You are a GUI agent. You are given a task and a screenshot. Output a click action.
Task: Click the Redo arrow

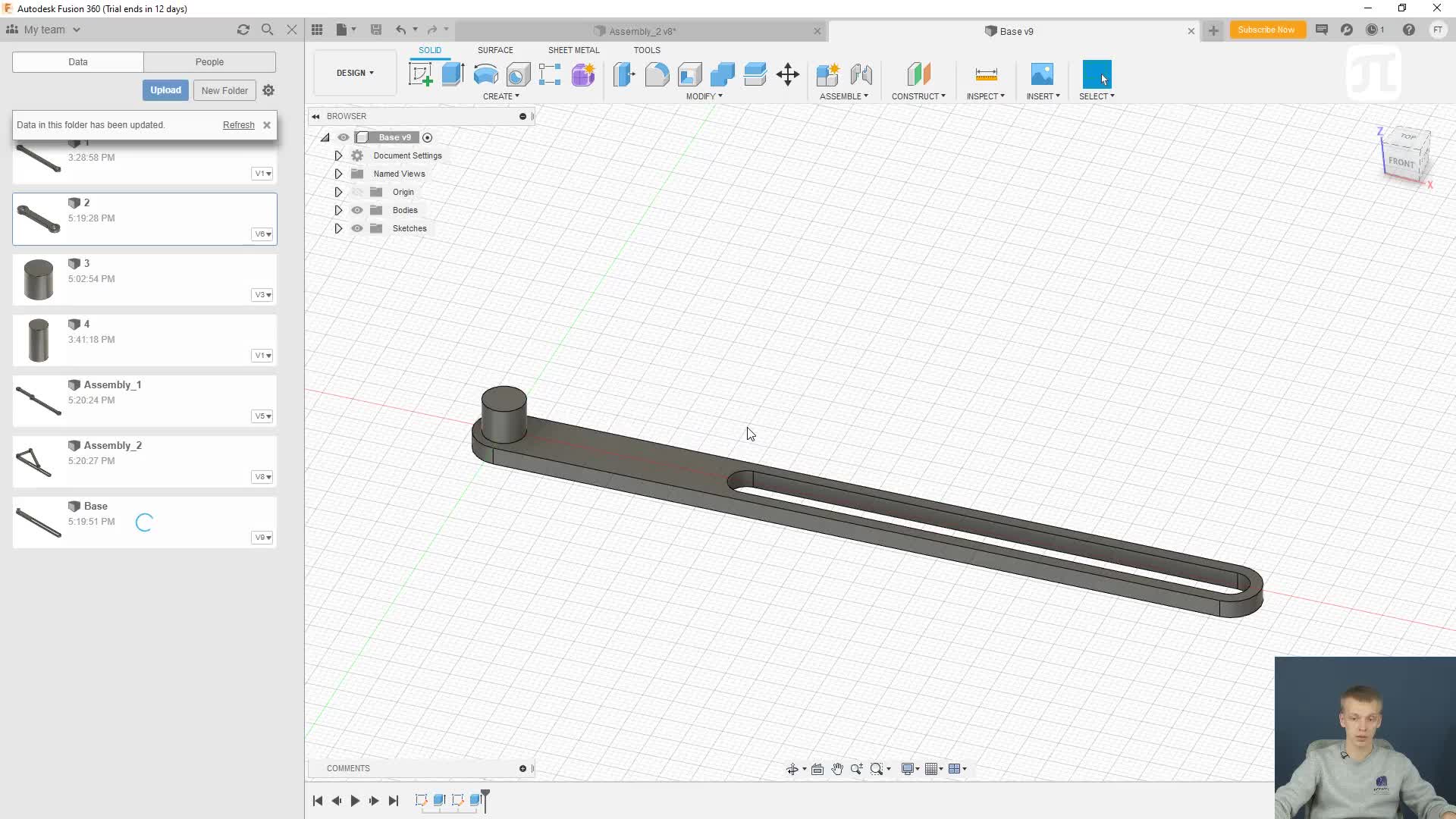point(432,30)
